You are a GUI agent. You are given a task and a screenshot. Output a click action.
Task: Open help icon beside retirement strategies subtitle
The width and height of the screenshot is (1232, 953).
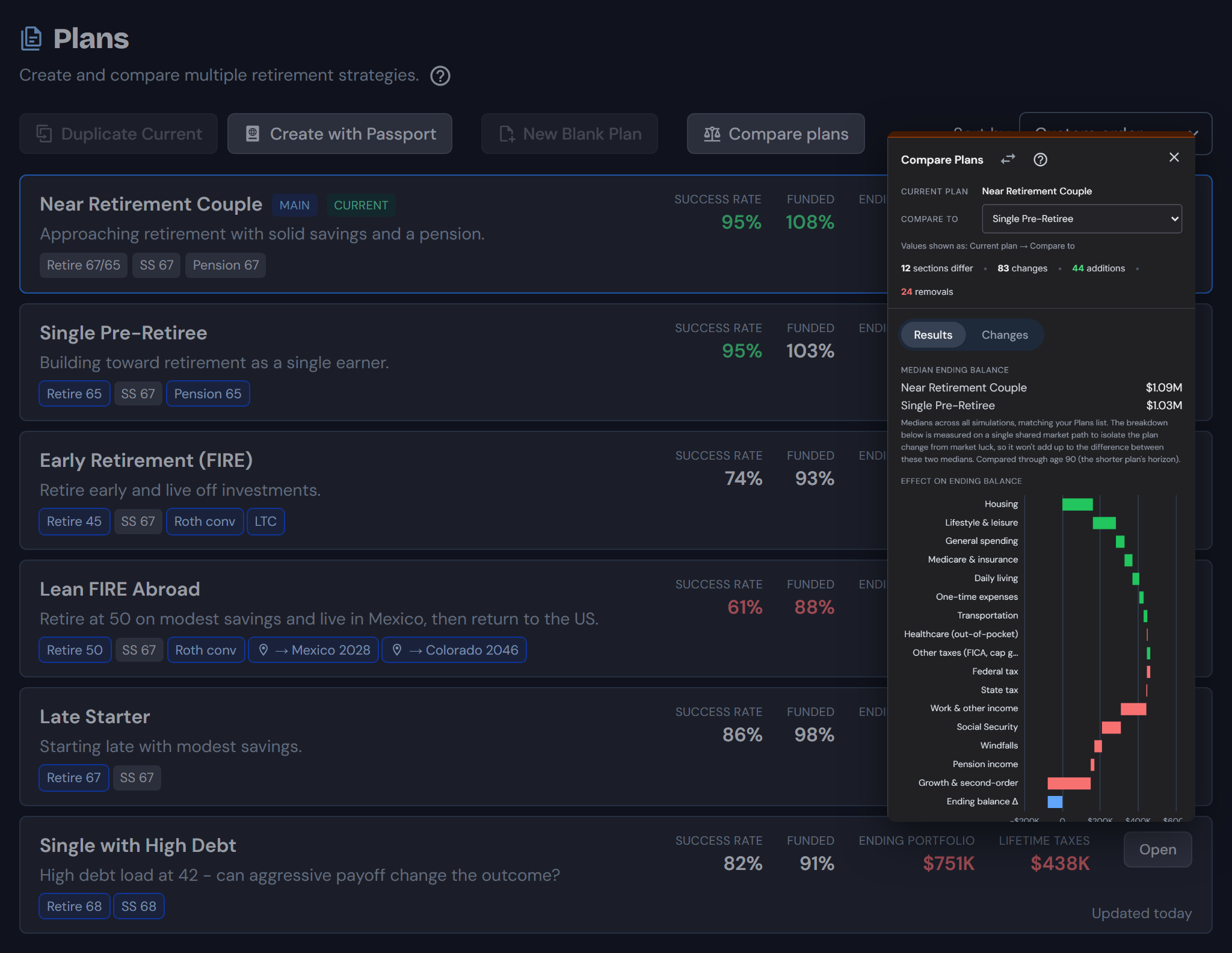click(440, 76)
